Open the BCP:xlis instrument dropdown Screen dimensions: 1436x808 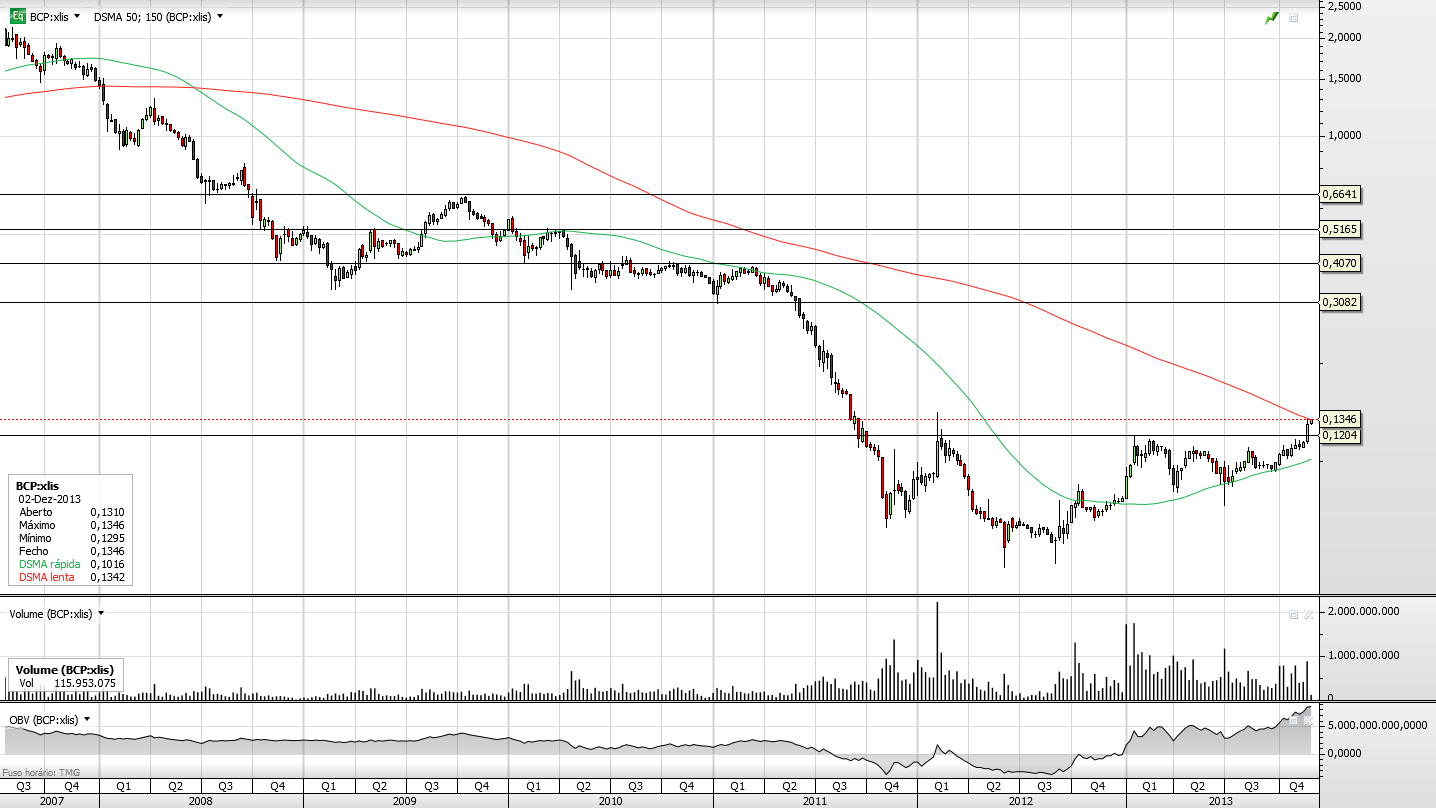77,17
